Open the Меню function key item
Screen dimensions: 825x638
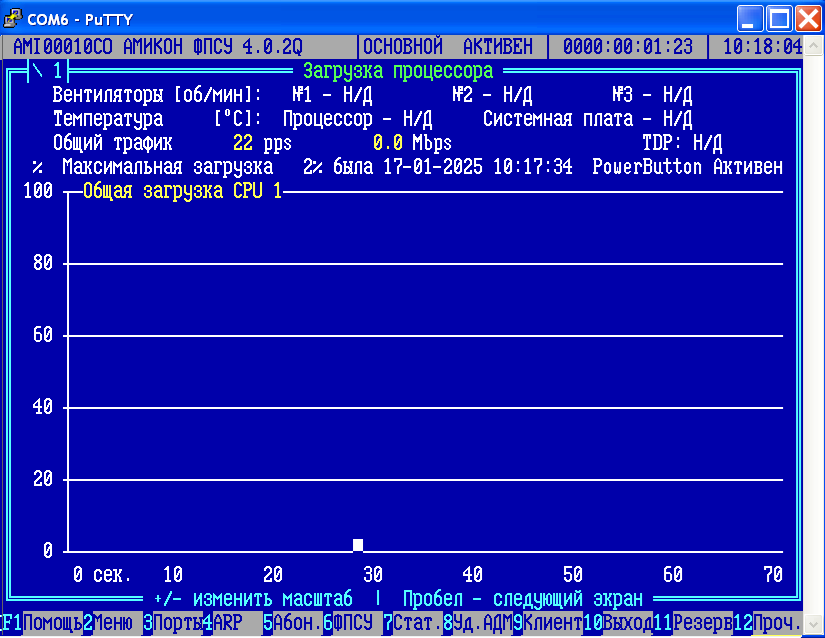tap(112, 623)
